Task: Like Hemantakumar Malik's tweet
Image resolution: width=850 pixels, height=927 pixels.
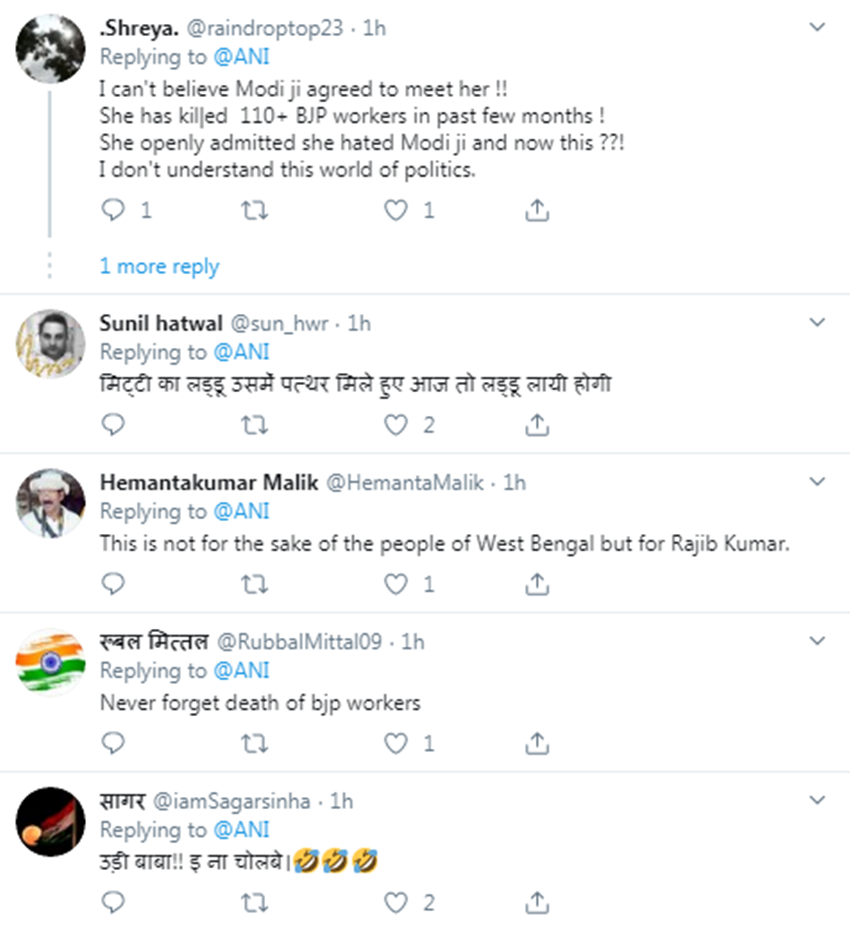Action: coord(397,583)
